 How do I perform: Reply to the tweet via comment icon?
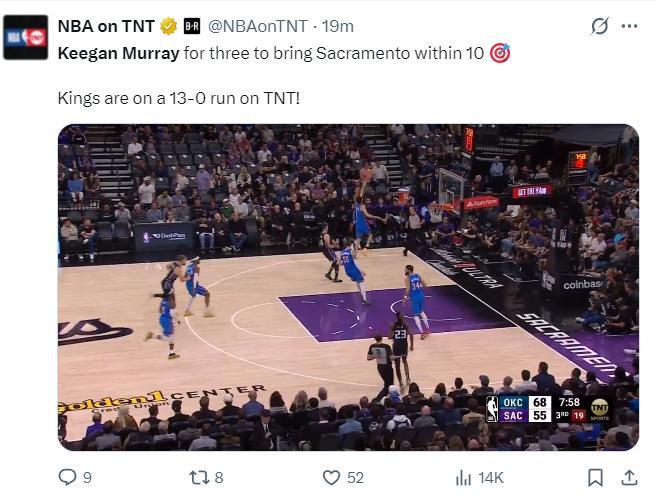pos(67,477)
